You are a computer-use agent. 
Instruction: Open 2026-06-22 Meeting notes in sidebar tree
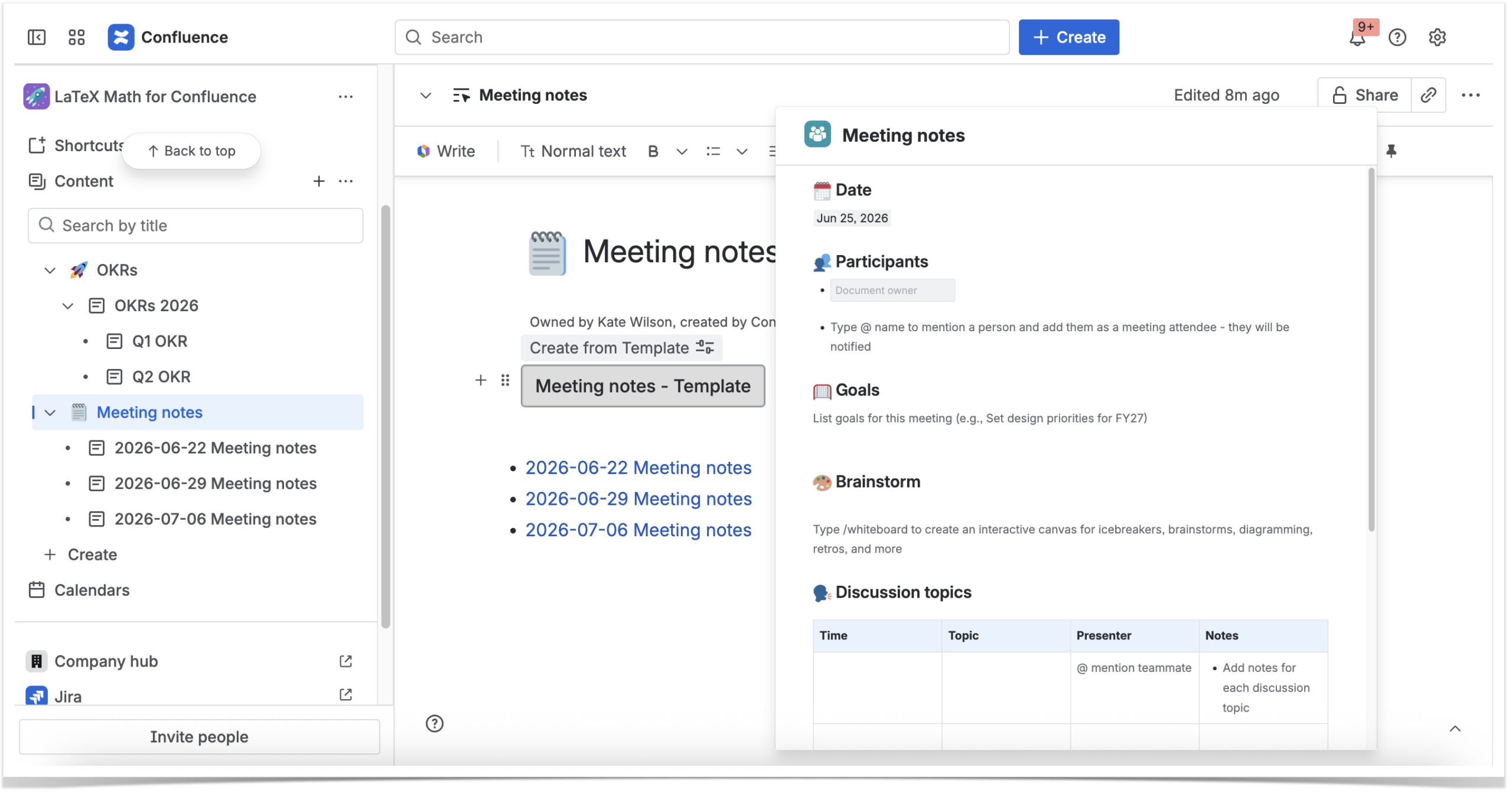tap(216, 448)
